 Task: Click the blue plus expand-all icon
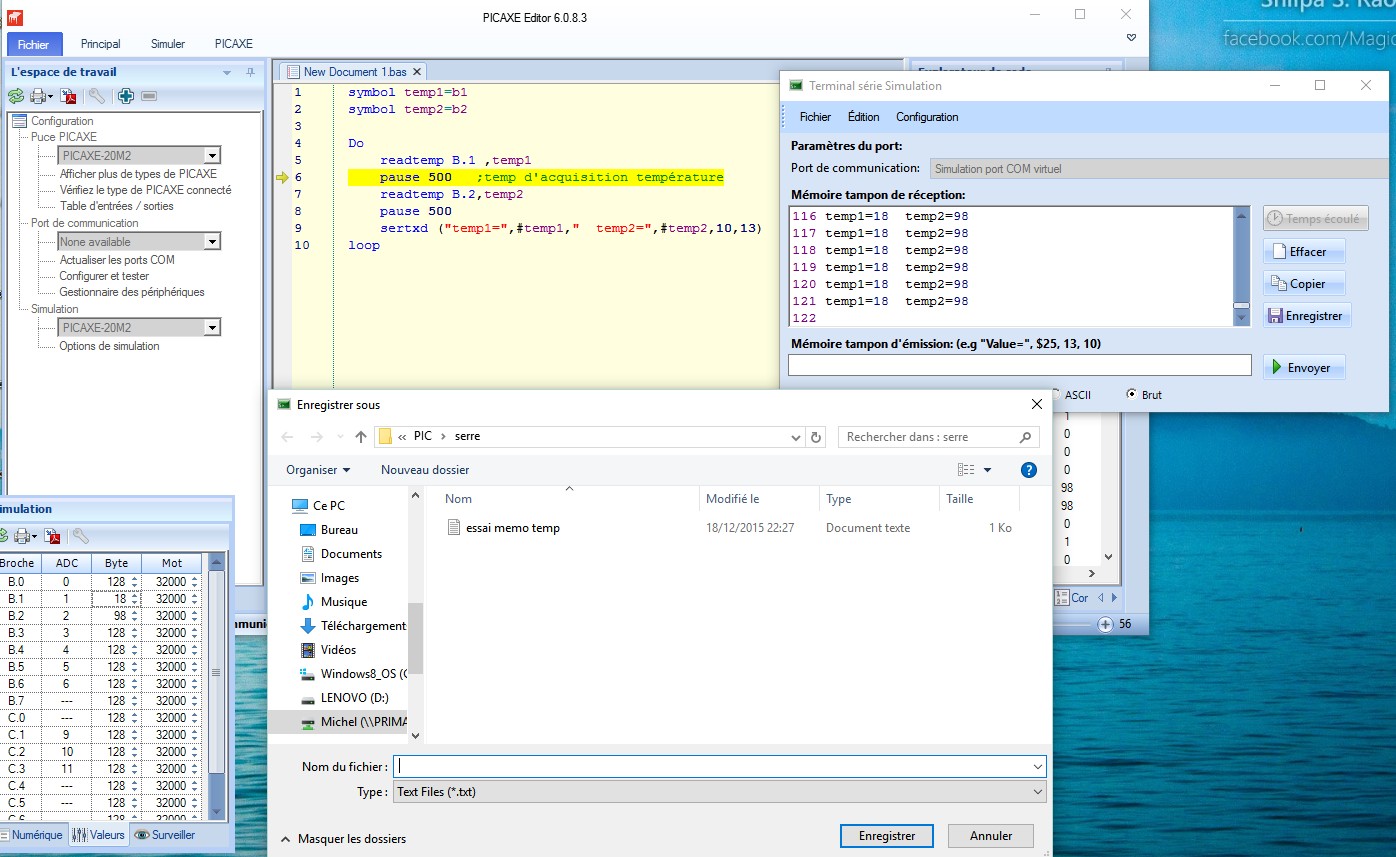point(125,96)
